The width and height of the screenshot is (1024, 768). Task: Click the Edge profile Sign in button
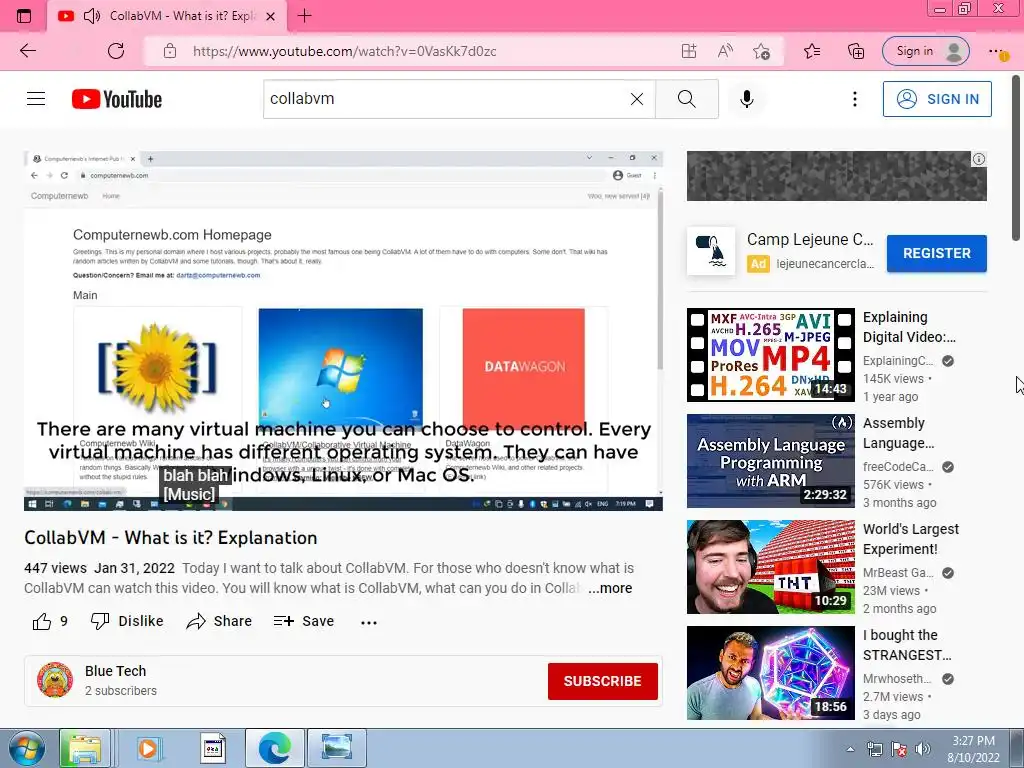[925, 51]
